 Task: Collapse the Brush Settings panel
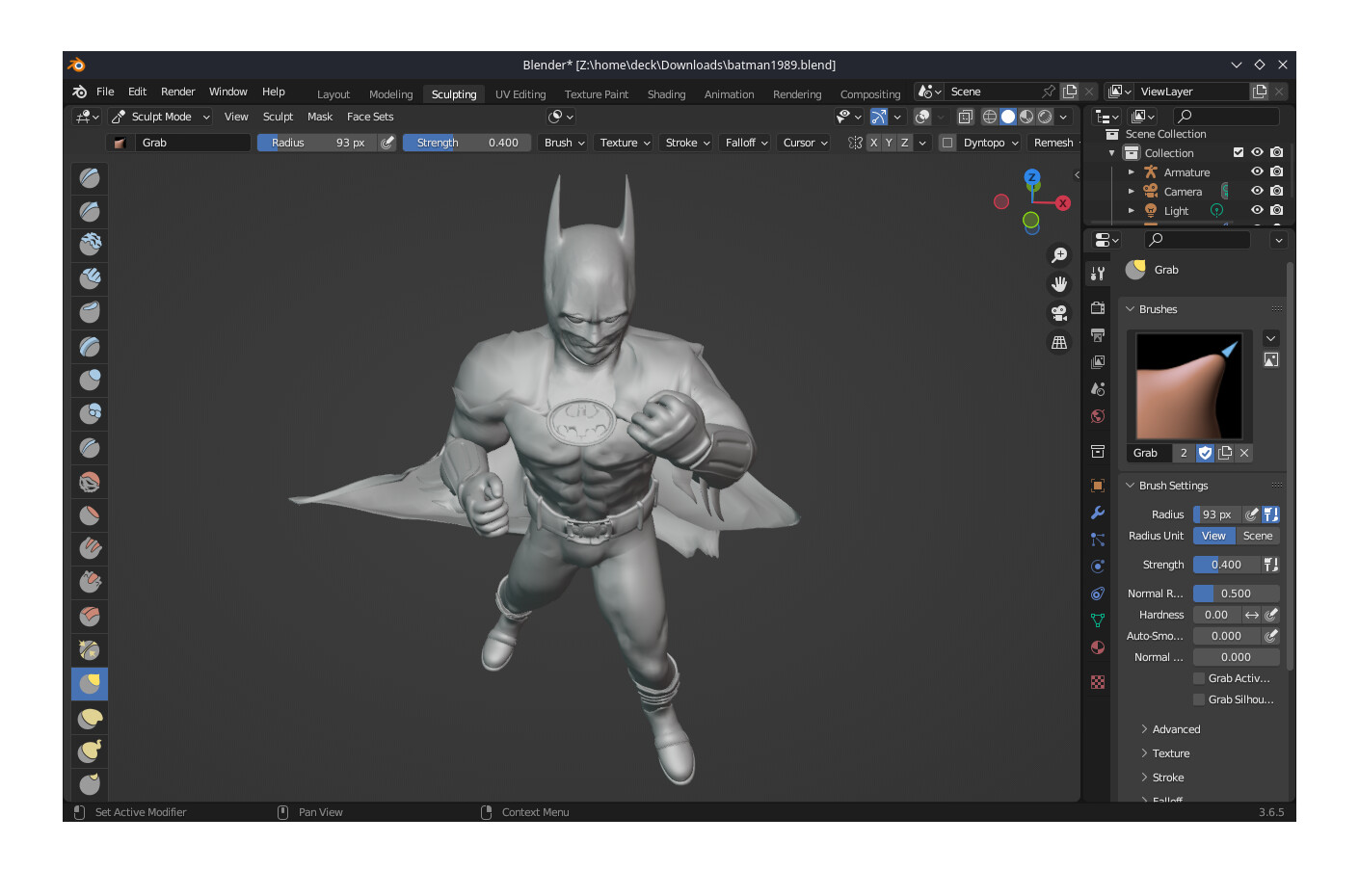1131,486
